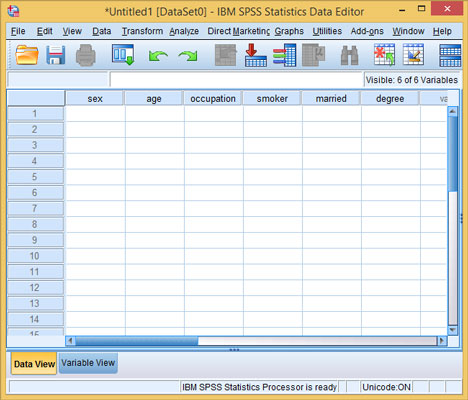Screen dimensions: 468x400
Task: Minimize the SPSS Data Editor window
Action: click(x=402, y=10)
